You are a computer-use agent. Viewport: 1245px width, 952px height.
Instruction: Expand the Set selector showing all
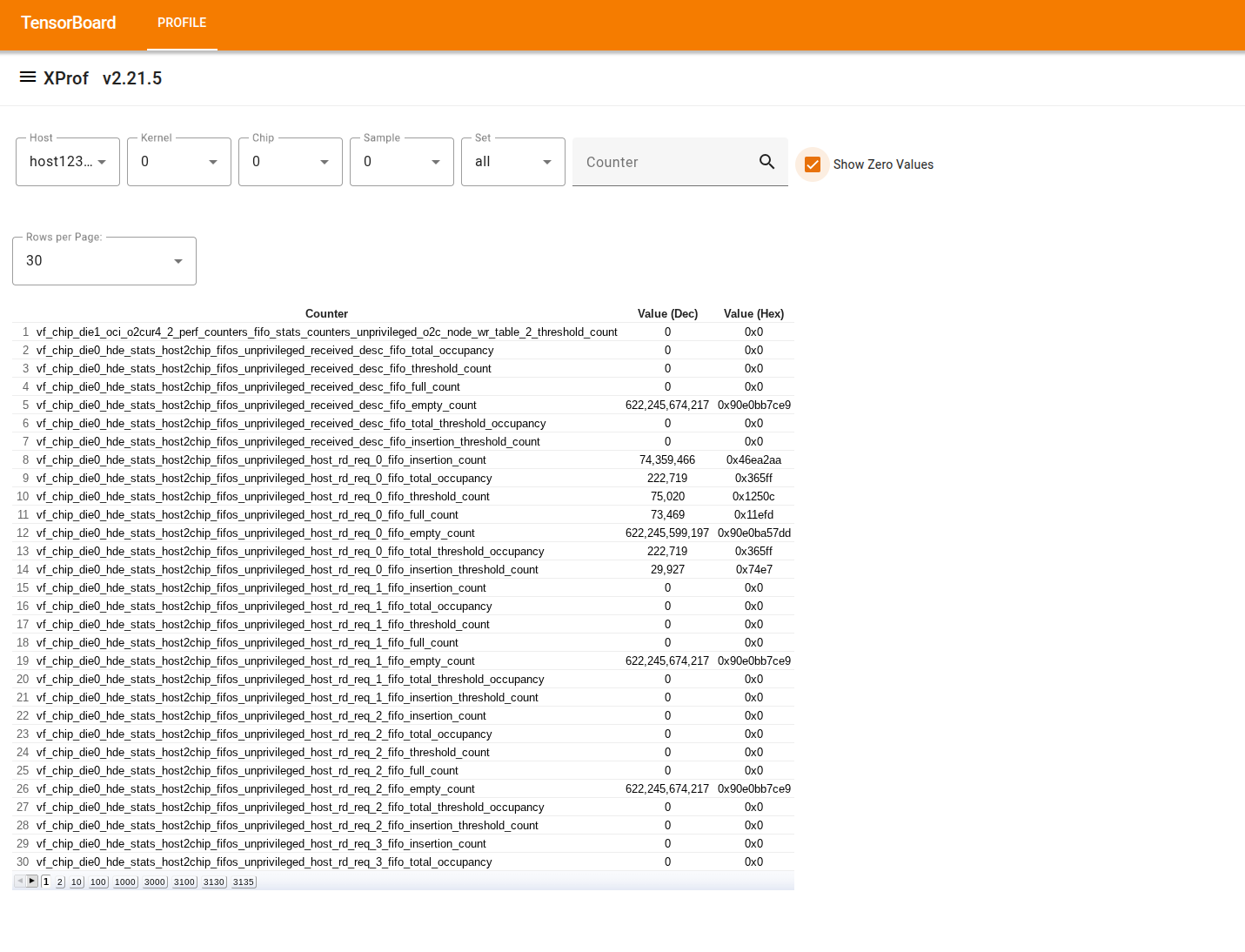click(x=547, y=162)
